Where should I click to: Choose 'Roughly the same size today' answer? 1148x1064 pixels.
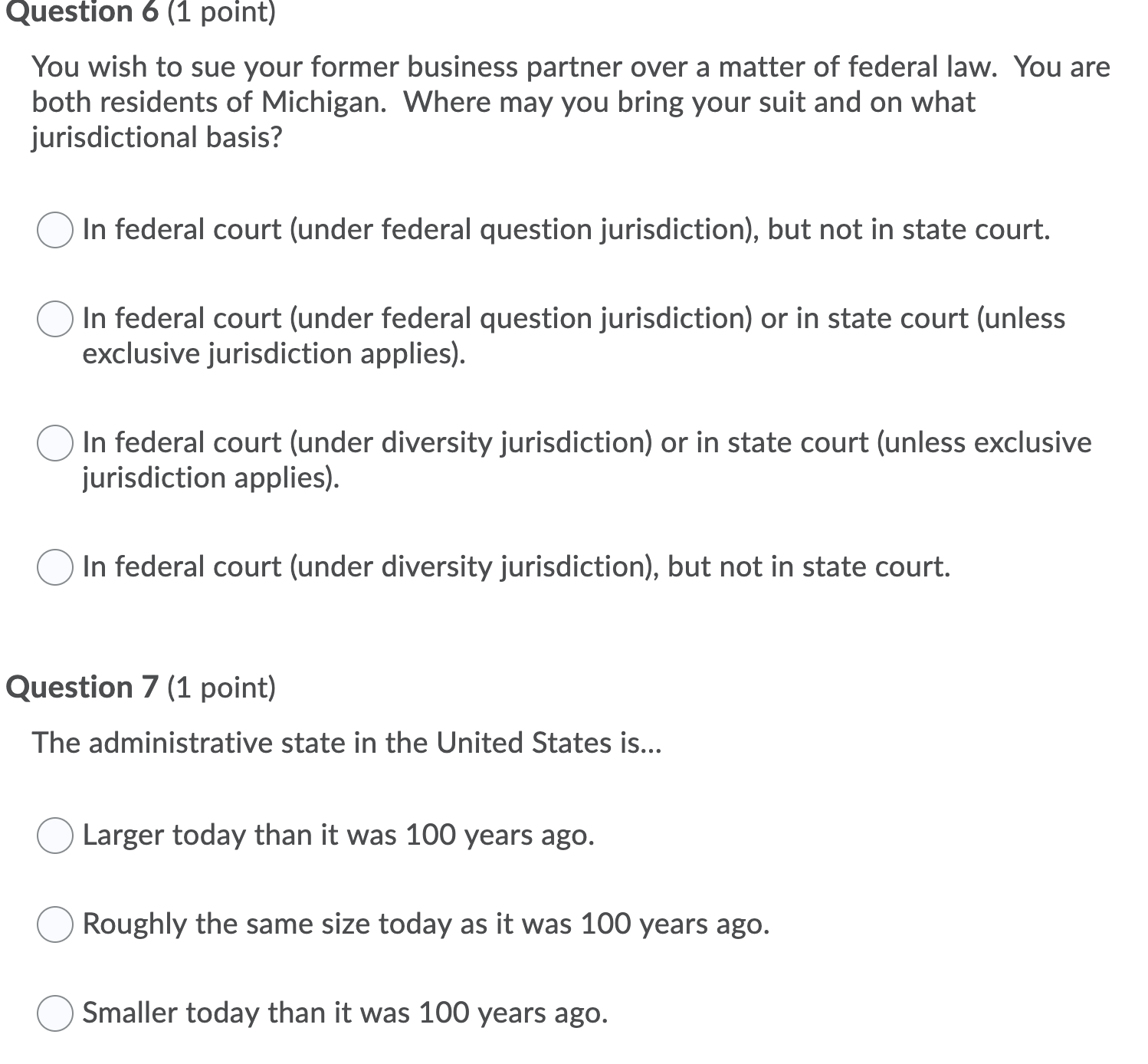(x=54, y=924)
